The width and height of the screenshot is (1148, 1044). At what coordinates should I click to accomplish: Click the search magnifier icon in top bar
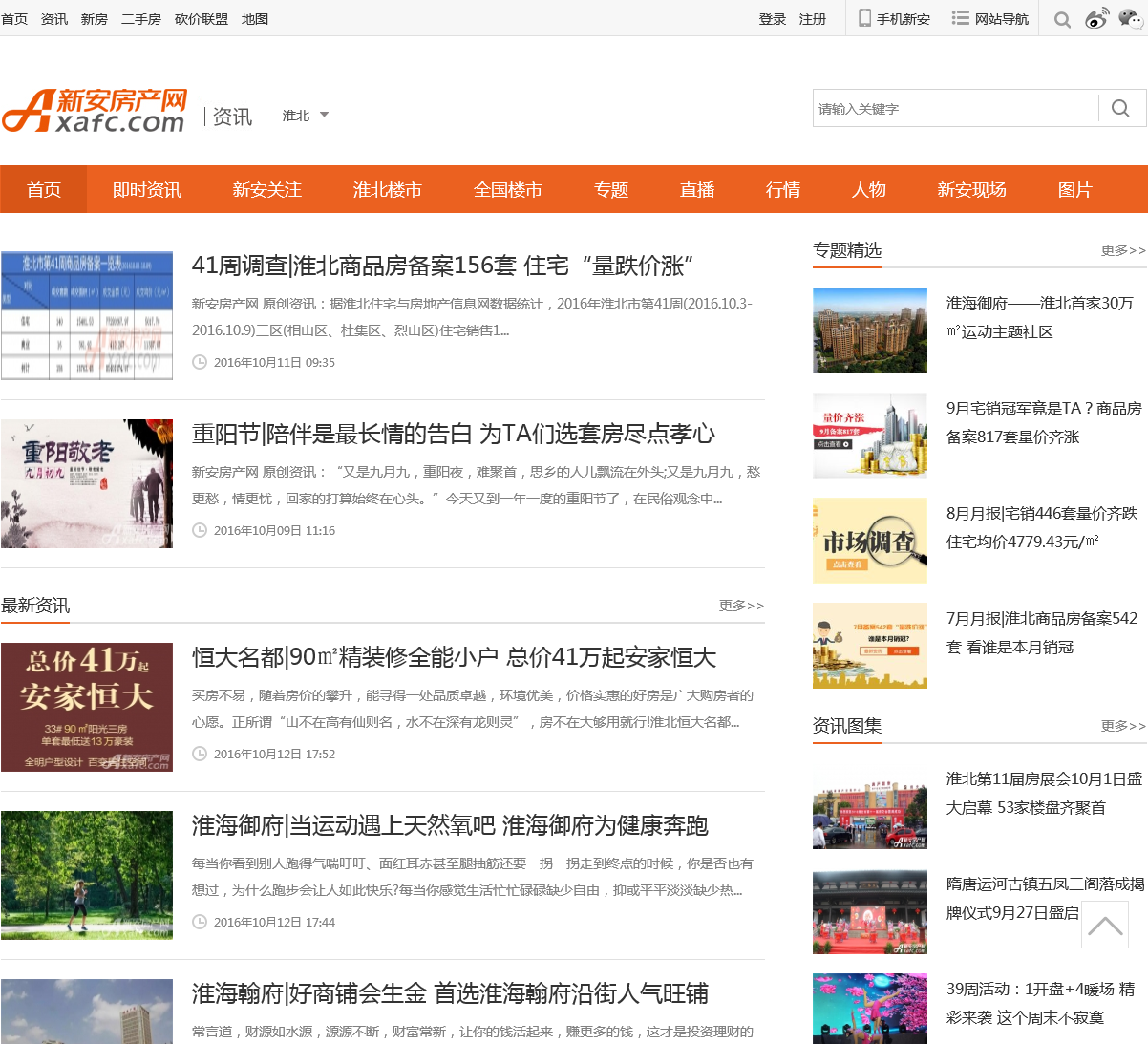click(x=1062, y=19)
